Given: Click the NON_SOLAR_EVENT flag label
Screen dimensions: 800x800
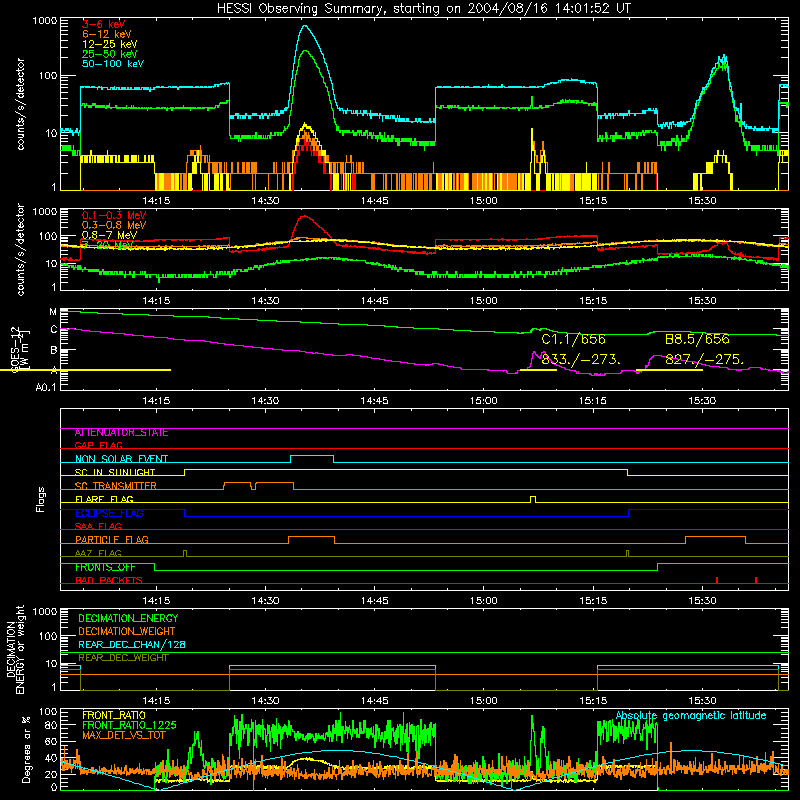Looking at the screenshot, I should pos(121,459).
